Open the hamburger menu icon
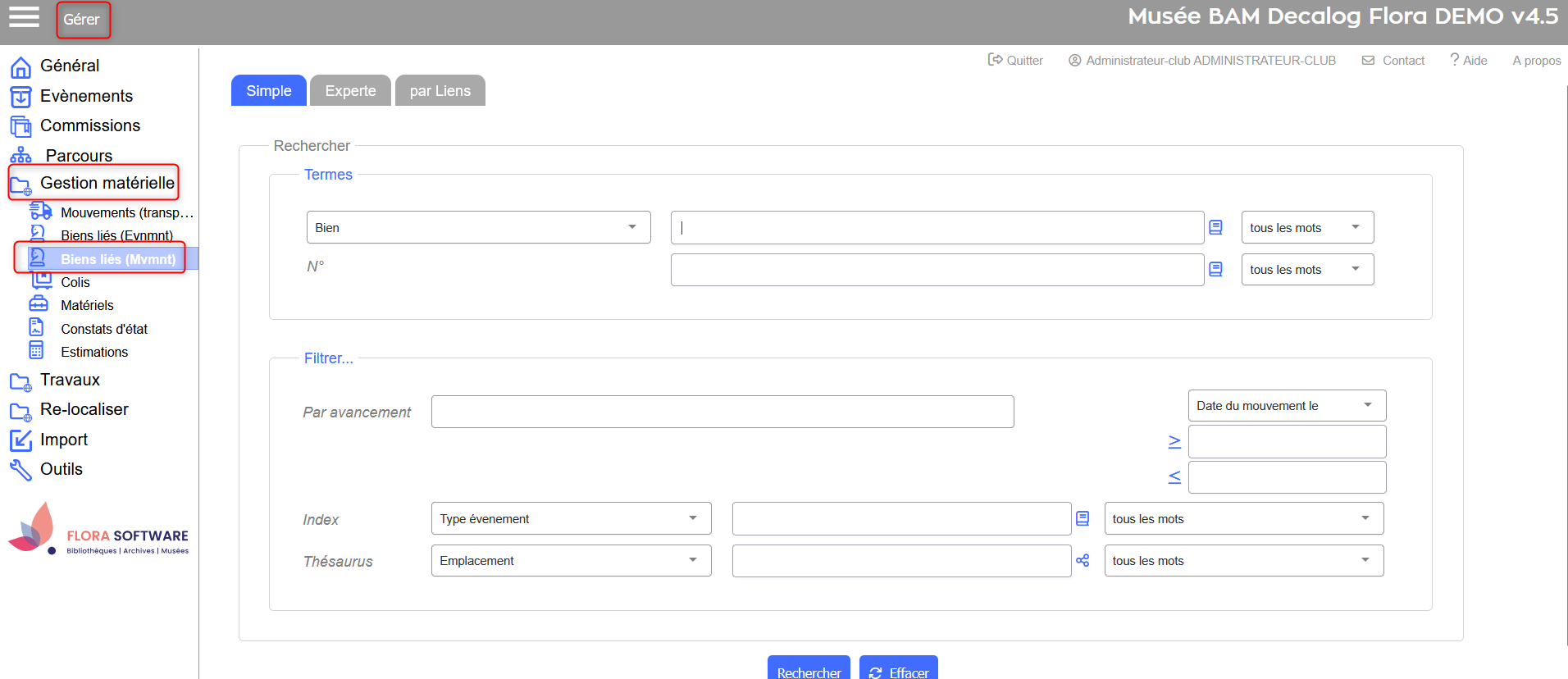Screen dimensions: 1568x679 (24, 17)
